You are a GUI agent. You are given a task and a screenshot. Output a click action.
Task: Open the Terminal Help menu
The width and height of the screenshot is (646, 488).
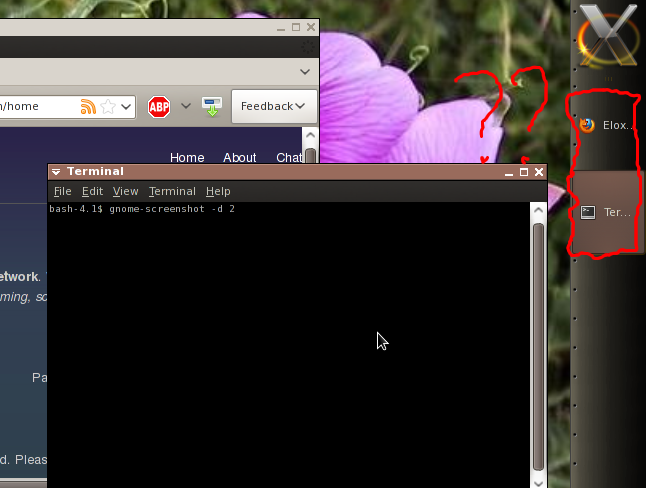[x=218, y=191]
